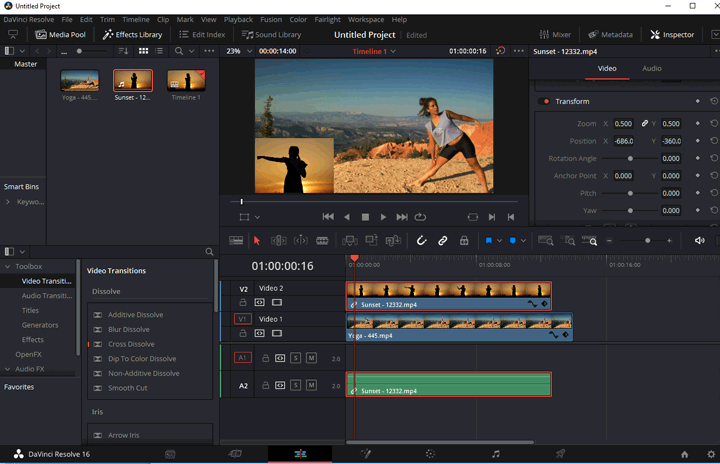This screenshot has height=464, width=720.
Task: Collapse the Toolbox tree section
Action: (x=9, y=267)
